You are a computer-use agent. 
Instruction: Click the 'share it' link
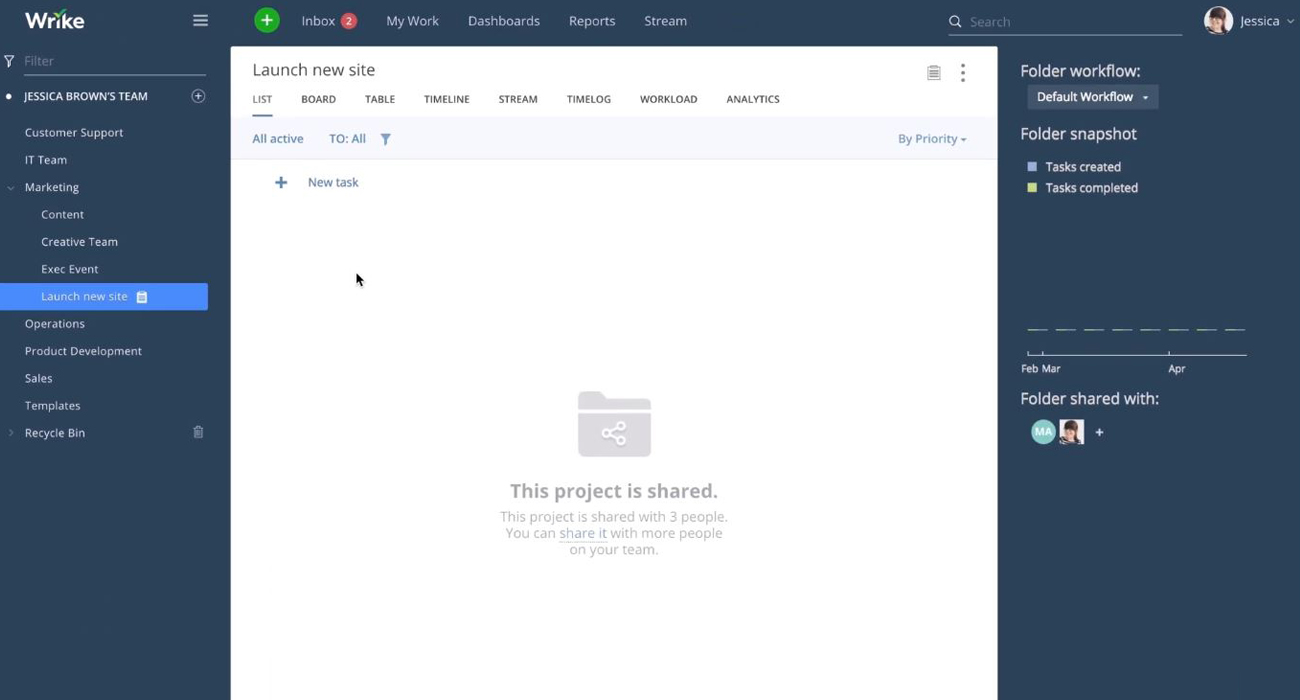pos(583,533)
